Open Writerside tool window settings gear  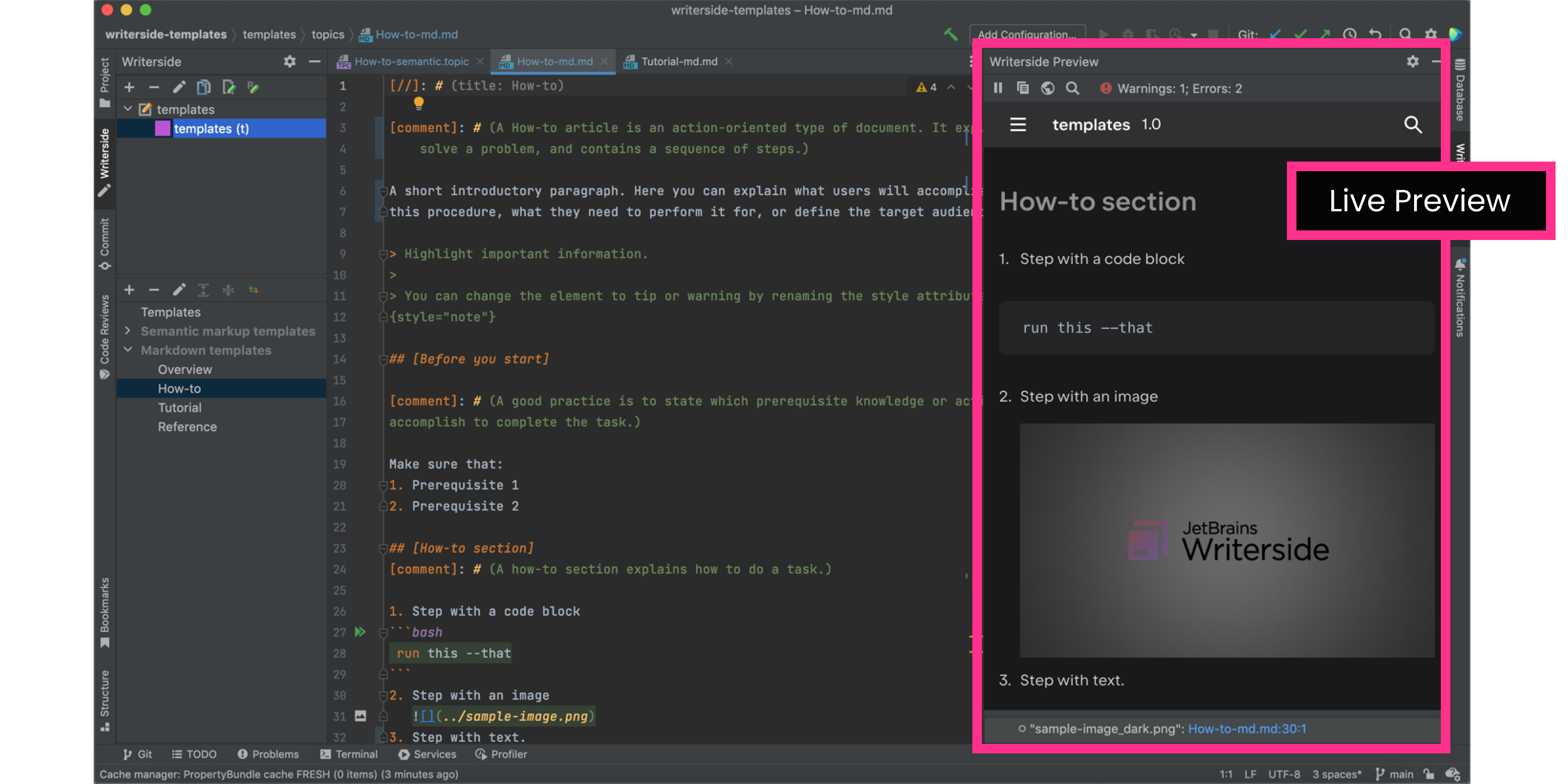[x=290, y=62]
